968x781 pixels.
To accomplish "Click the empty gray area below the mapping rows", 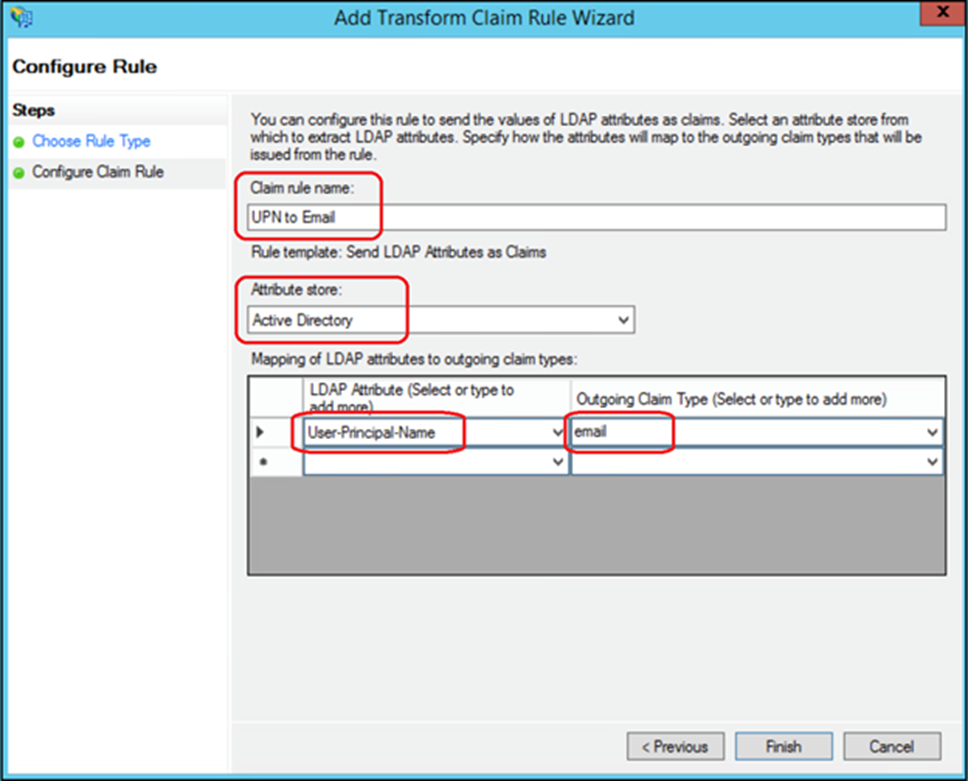I will click(x=596, y=523).
